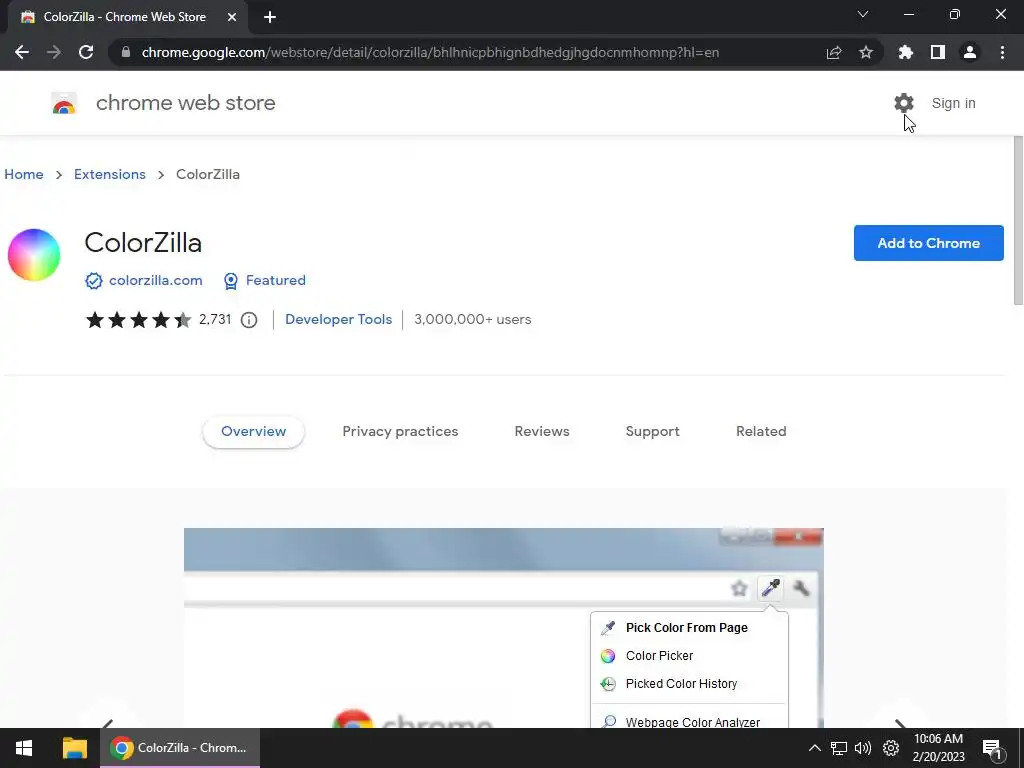The width and height of the screenshot is (1024, 768).
Task: Go back with the browser back arrow
Action: coord(22,52)
